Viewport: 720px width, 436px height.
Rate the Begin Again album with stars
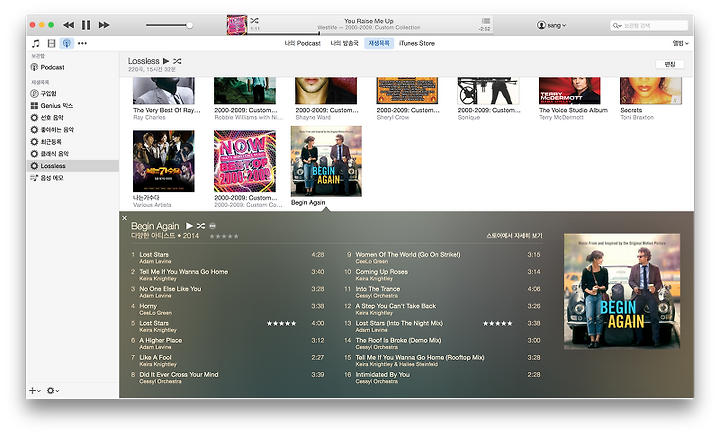click(x=224, y=236)
